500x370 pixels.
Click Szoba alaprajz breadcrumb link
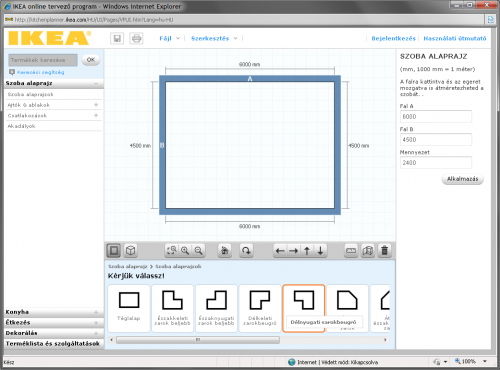[128, 266]
